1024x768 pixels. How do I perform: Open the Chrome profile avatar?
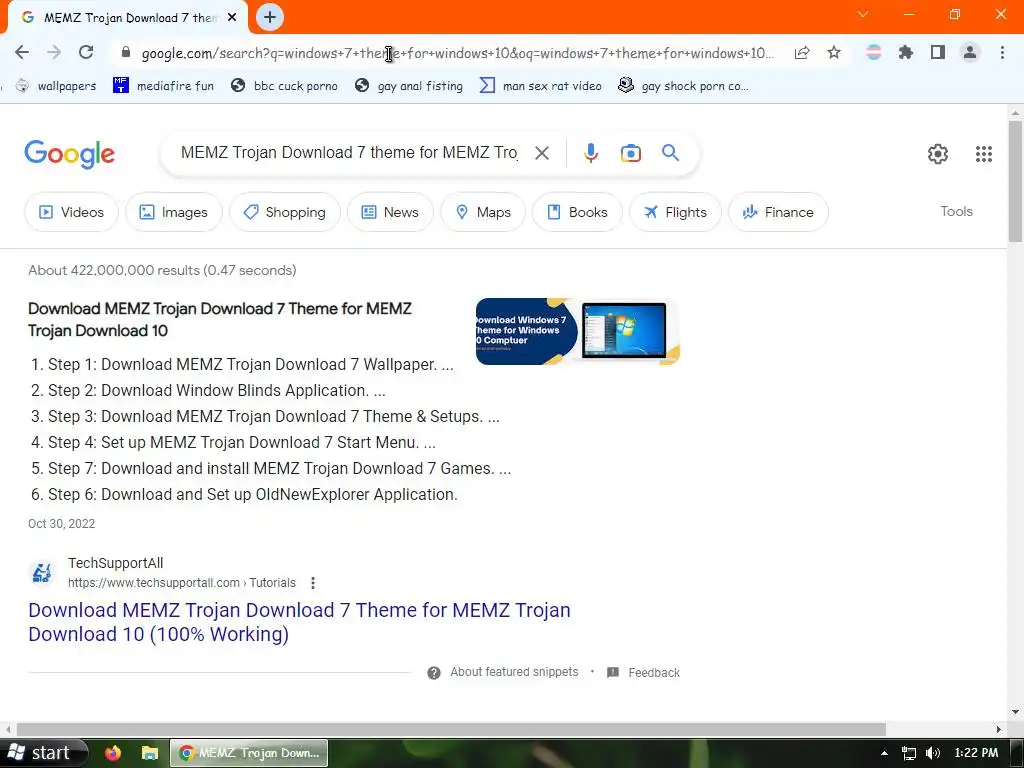(970, 52)
